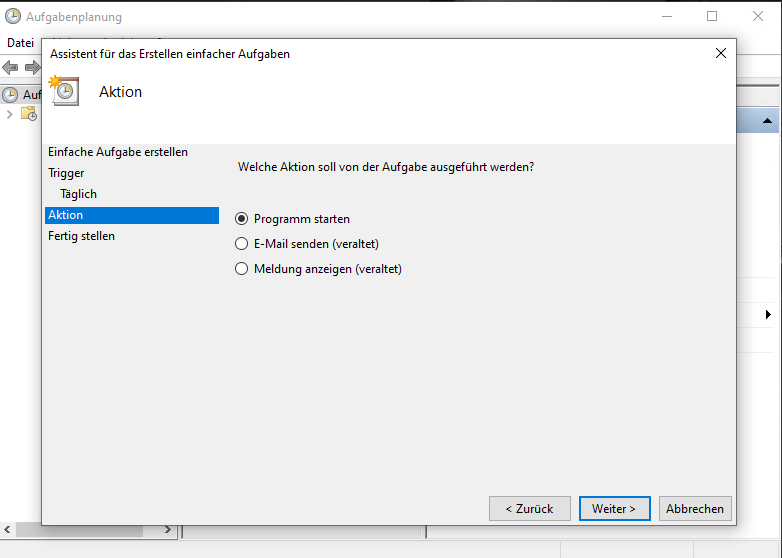Viewport: 782px width, 558px height.
Task: Go to the Trigger wizard step
Action: point(66,173)
